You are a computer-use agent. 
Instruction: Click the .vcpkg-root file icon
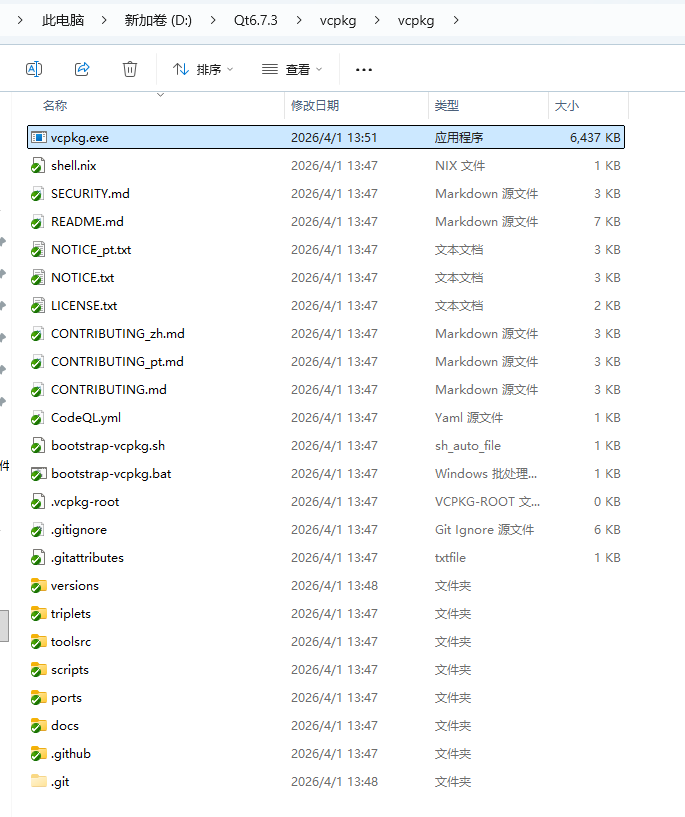pyautogui.click(x=38, y=502)
